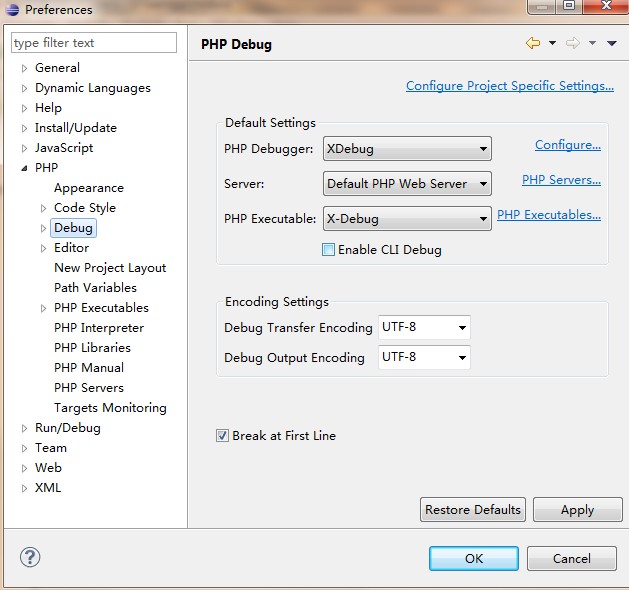Expand the Install/Update node
This screenshot has height=590, width=629.
click(24, 128)
